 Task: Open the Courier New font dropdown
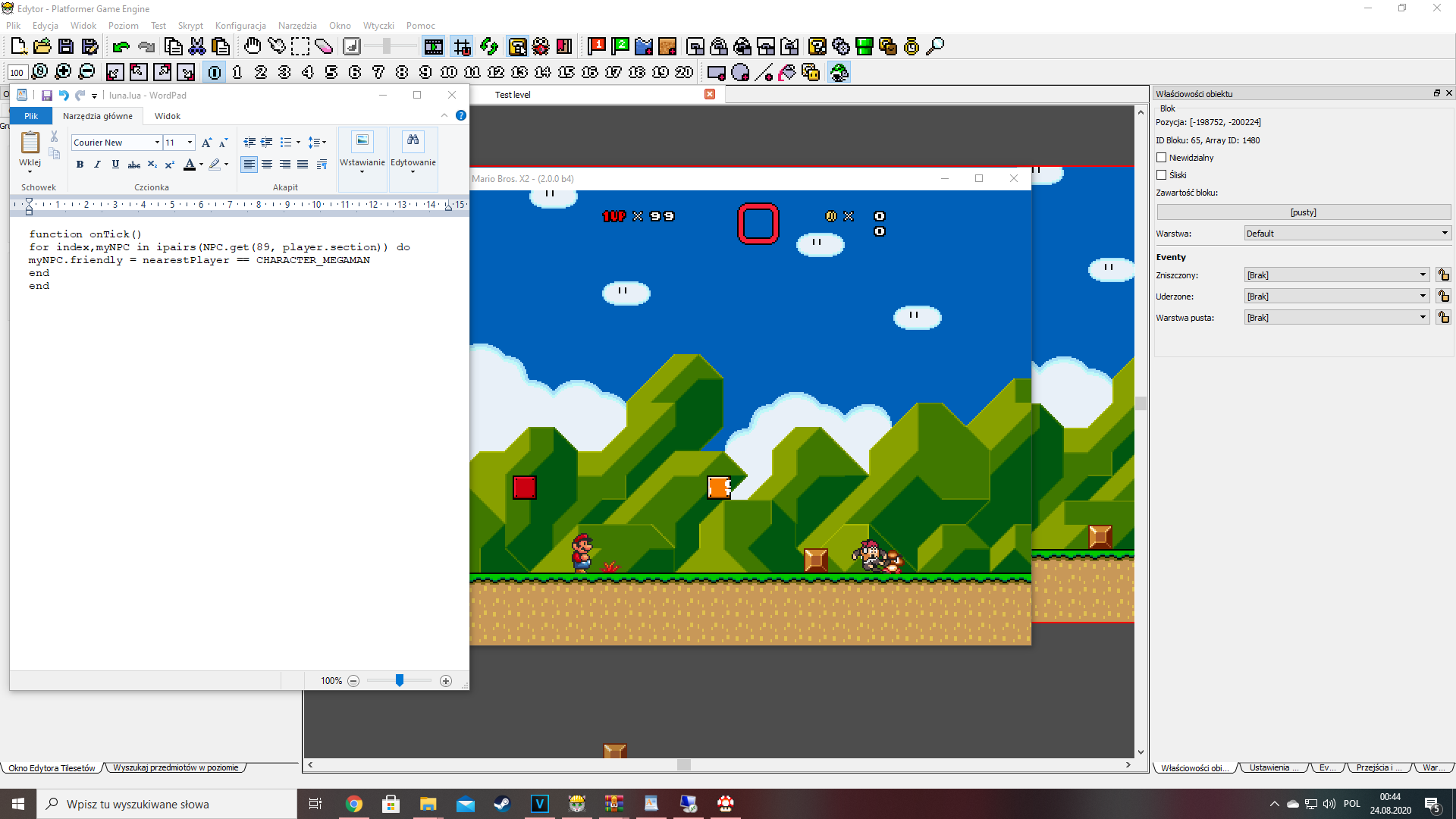pos(157,143)
